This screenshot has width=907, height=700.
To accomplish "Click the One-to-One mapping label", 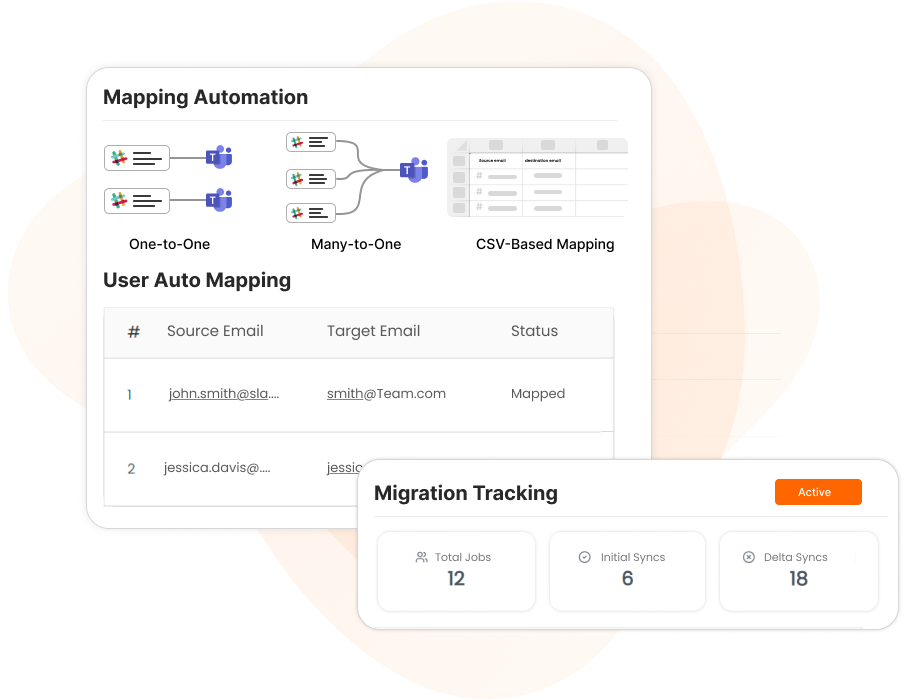I will (169, 243).
